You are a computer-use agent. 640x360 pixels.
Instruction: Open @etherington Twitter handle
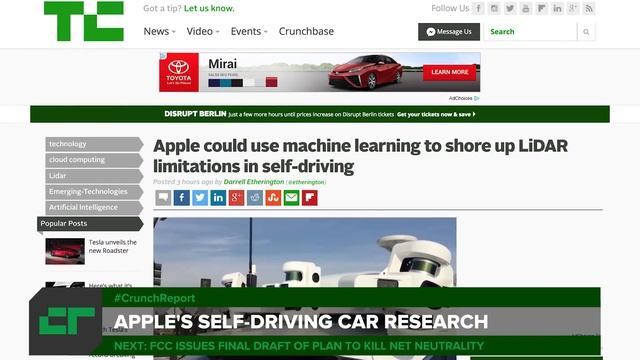(306, 182)
